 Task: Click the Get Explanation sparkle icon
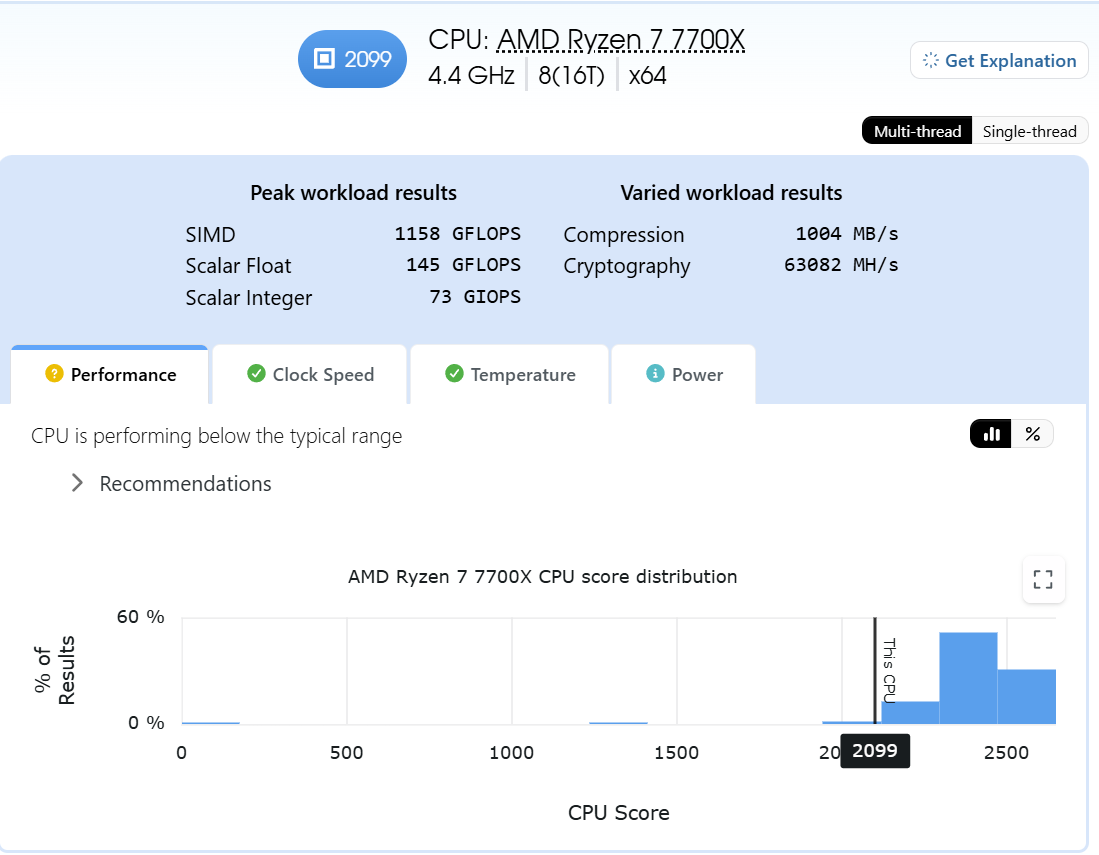pos(930,60)
